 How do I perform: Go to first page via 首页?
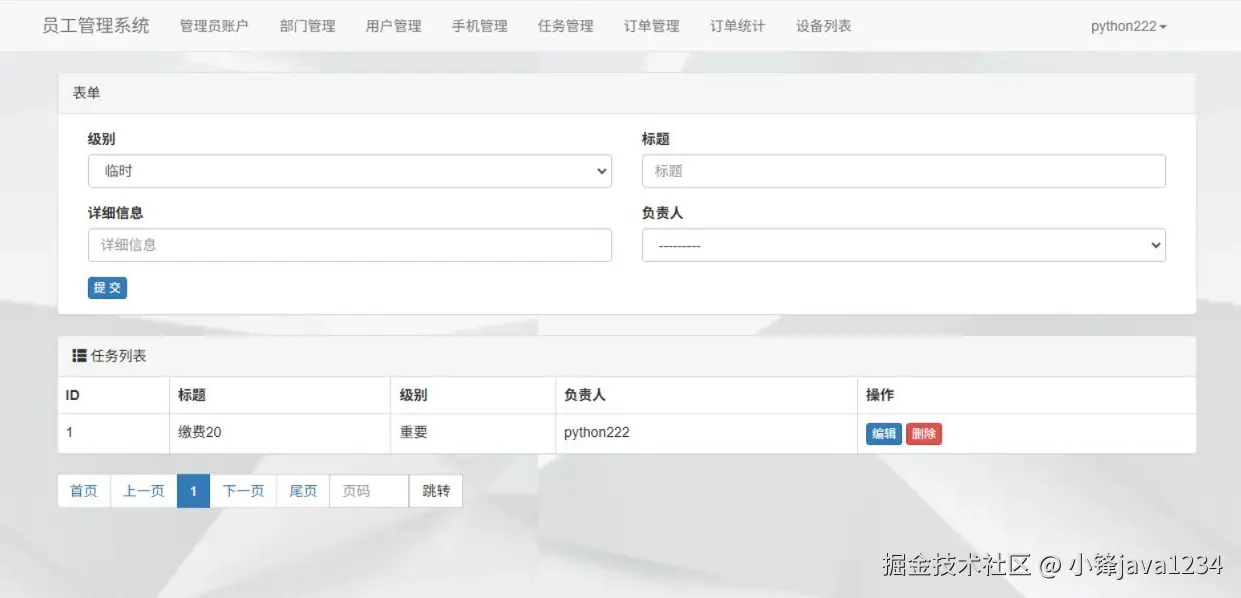point(84,491)
